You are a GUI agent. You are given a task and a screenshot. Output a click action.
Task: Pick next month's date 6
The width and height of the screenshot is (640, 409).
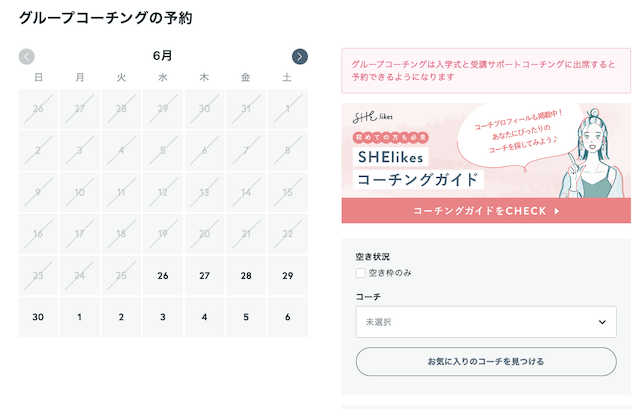287,317
